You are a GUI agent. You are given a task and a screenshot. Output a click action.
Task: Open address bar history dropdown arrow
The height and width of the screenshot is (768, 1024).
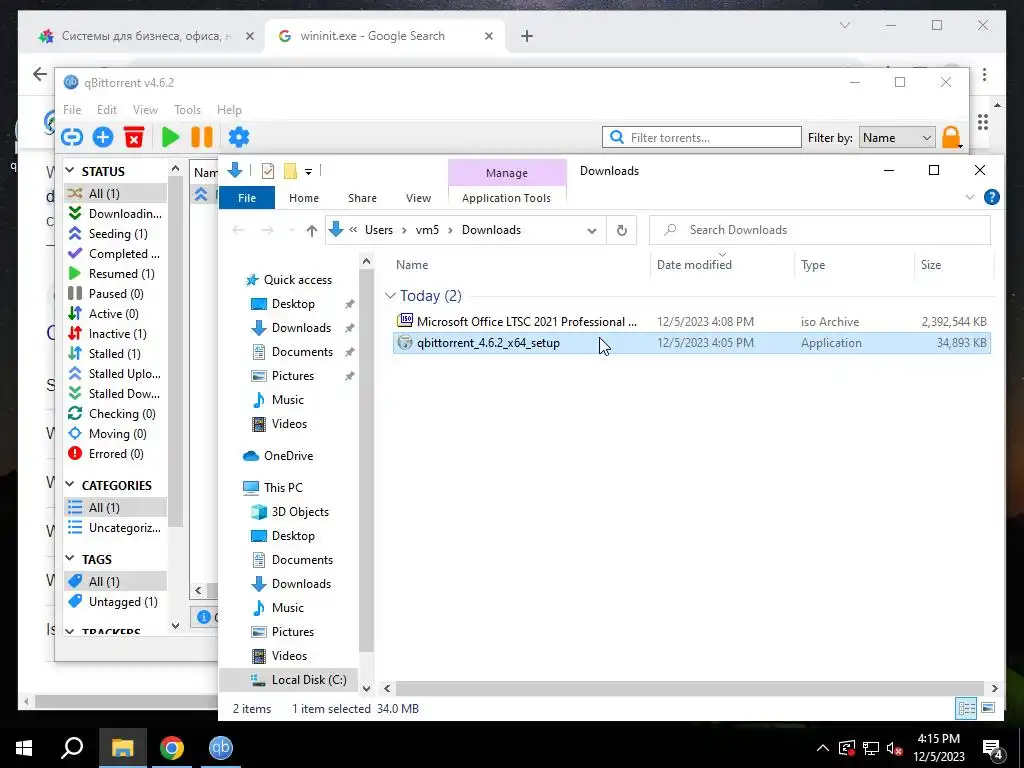pos(591,230)
